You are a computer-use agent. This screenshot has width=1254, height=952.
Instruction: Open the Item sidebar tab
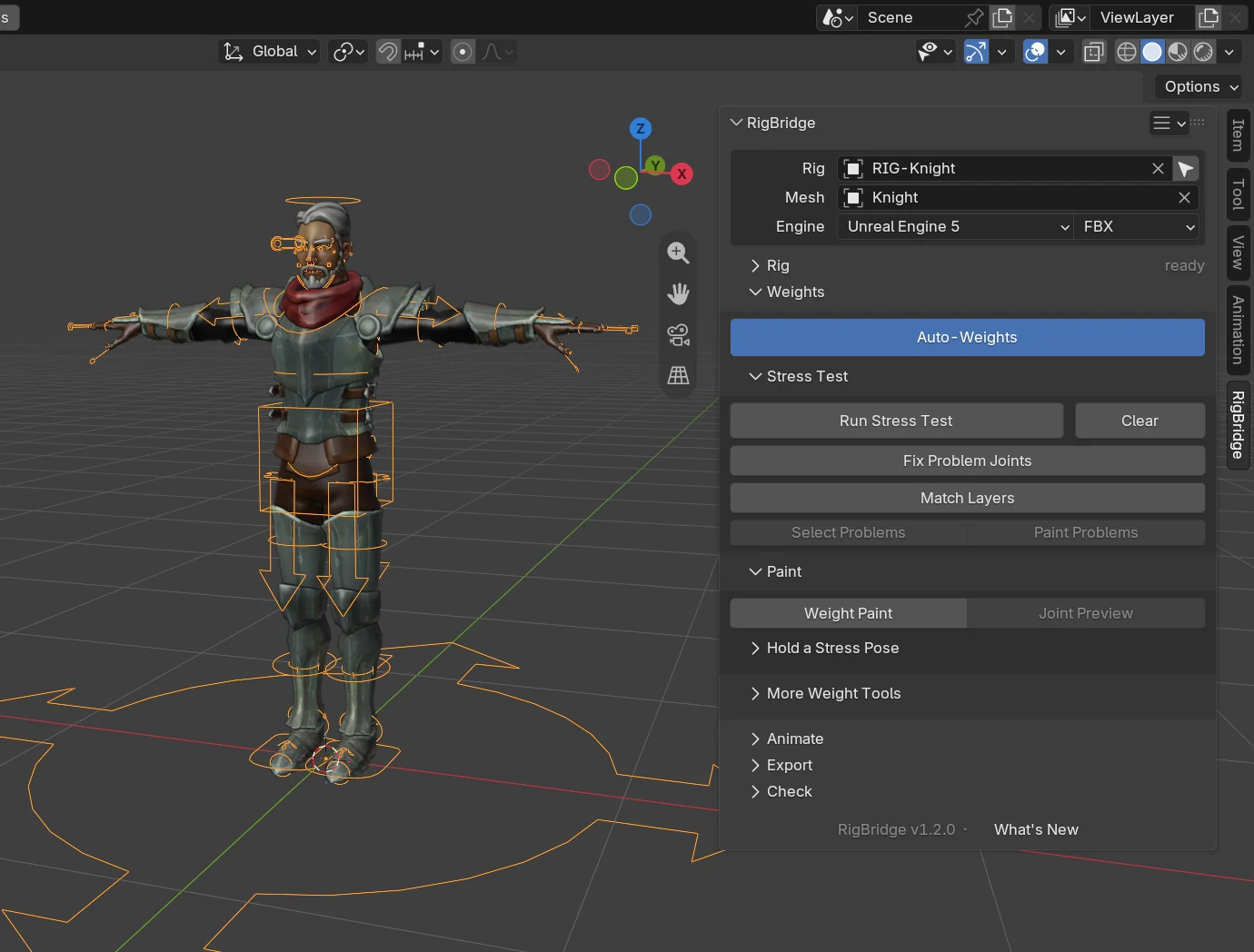click(x=1238, y=135)
